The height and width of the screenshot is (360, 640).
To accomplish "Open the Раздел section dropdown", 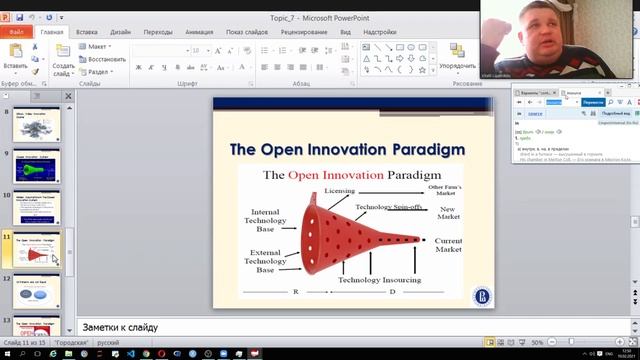I will pyautogui.click(x=96, y=72).
